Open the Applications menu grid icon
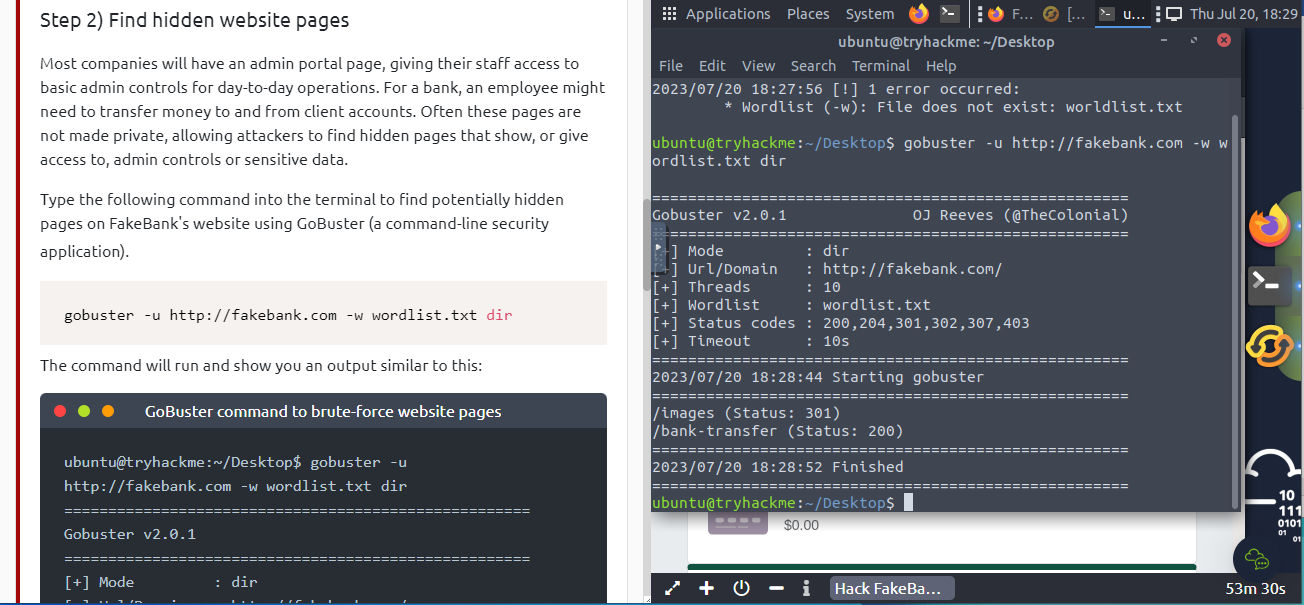 point(669,14)
